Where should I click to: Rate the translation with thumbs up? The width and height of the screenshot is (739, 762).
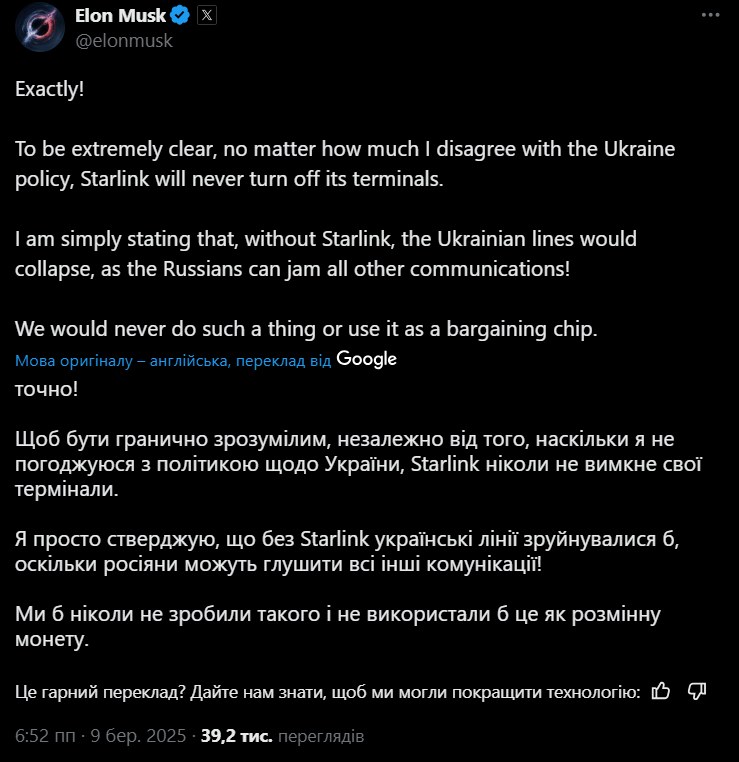660,690
